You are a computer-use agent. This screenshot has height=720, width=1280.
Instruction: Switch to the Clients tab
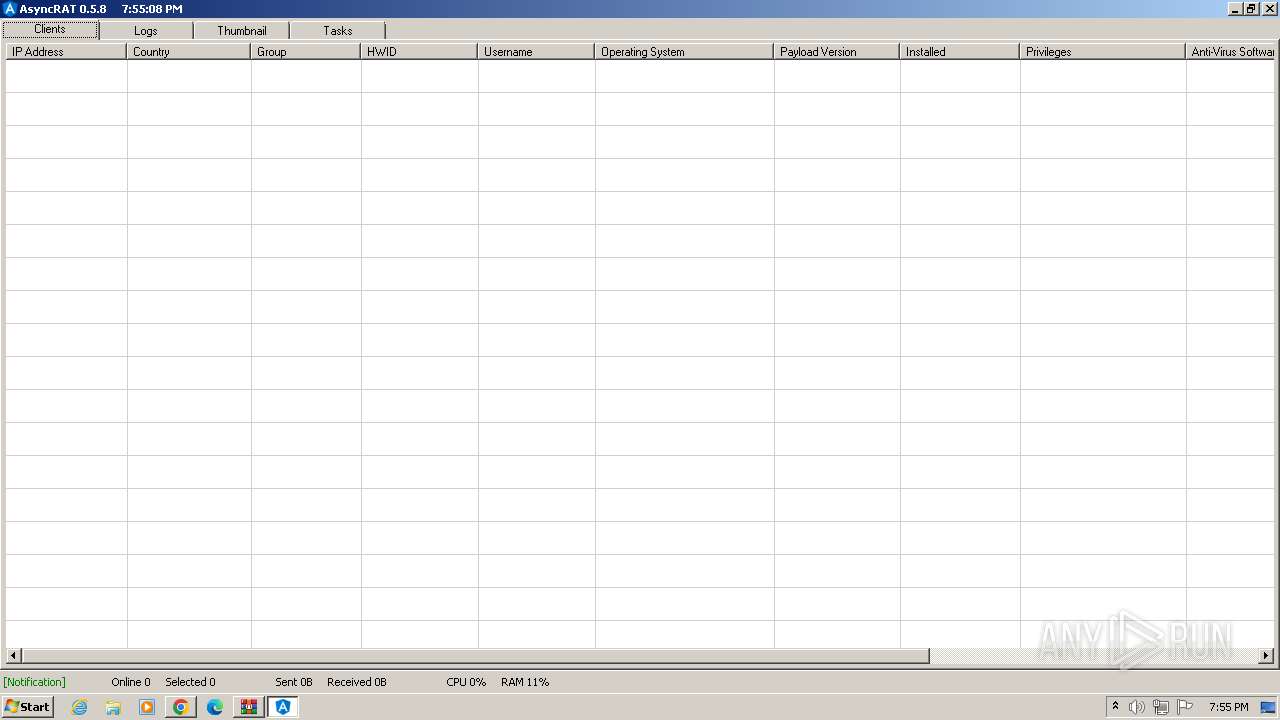pyautogui.click(x=50, y=30)
